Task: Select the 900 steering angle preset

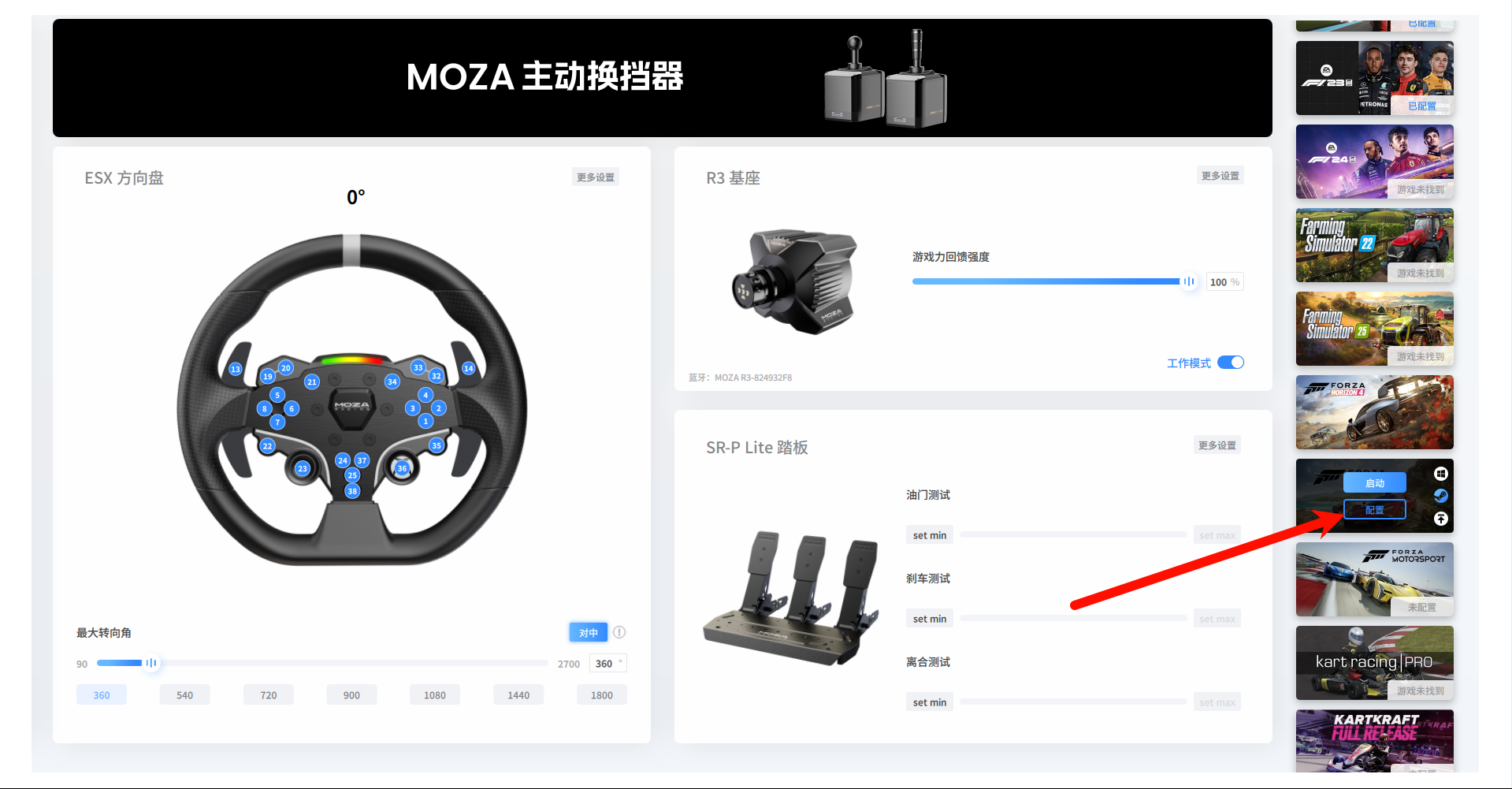Action: [x=351, y=695]
